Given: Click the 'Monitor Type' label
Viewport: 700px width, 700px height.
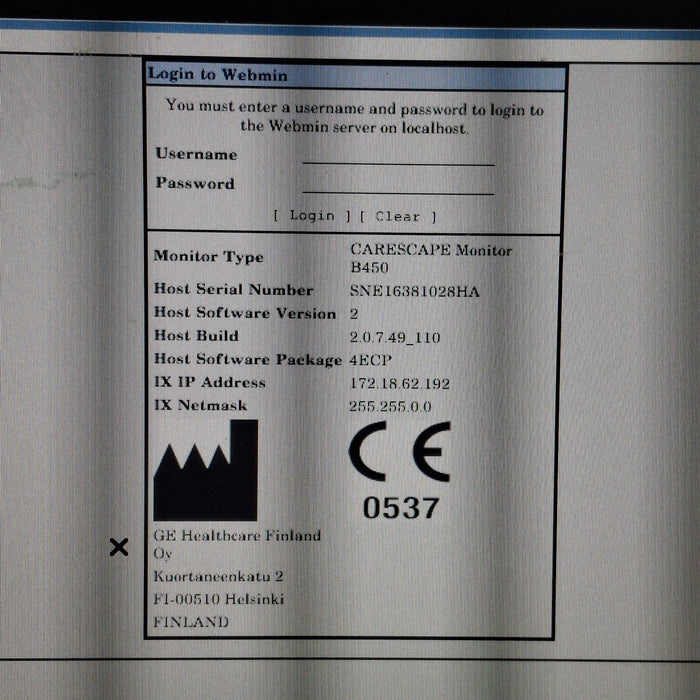Looking at the screenshot, I should [208, 256].
